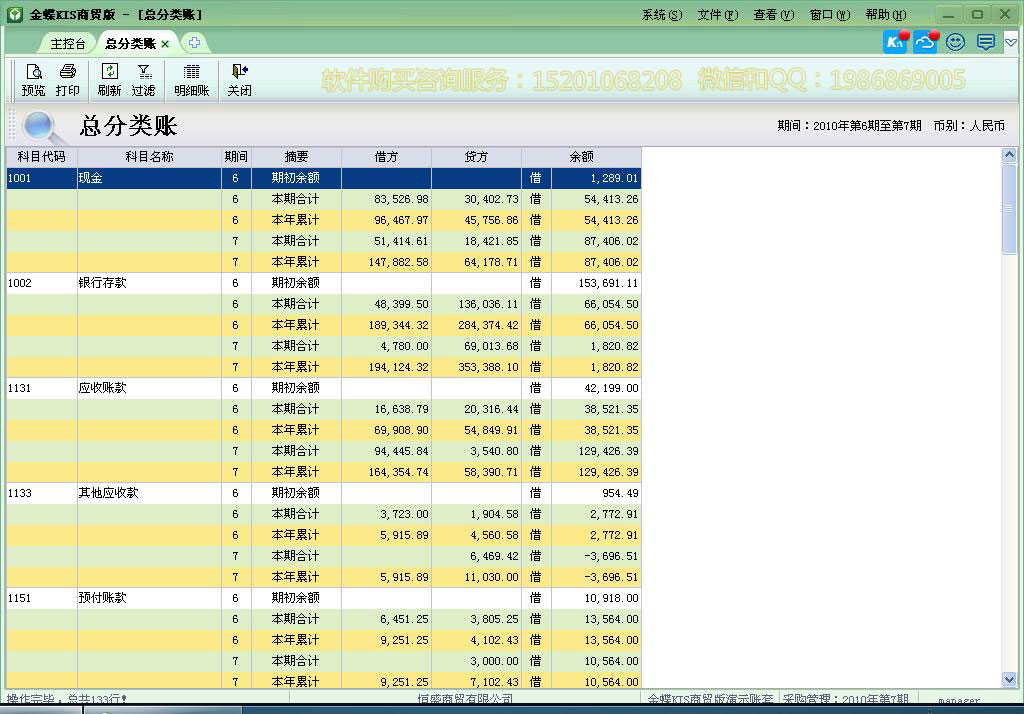Open the 帮助 menu
The height and width of the screenshot is (714, 1024).
click(x=884, y=14)
